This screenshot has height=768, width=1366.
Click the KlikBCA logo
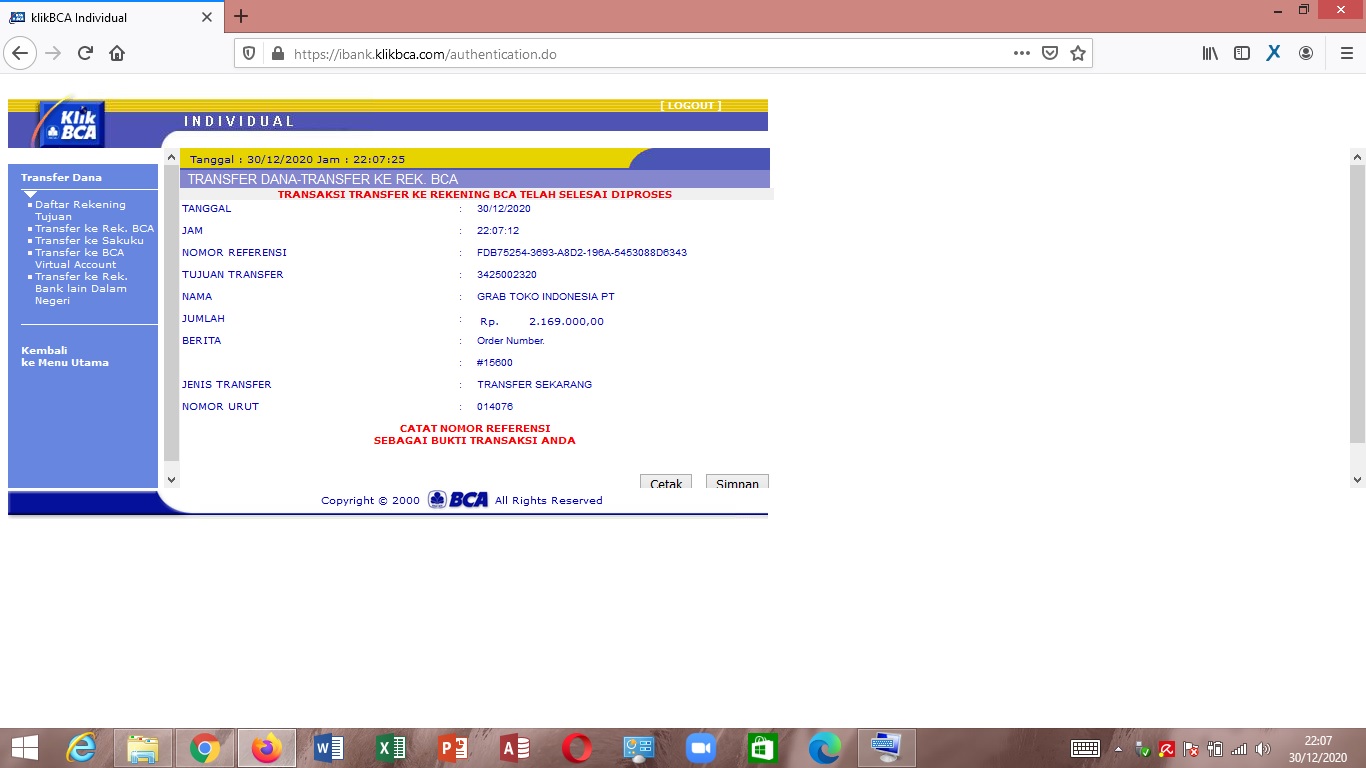tap(70, 124)
